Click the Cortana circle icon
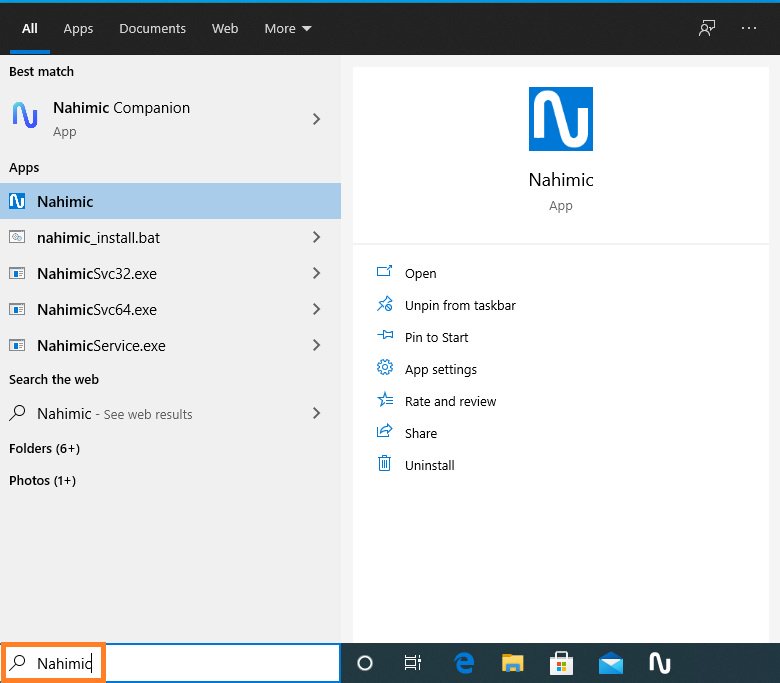Screen dimensions: 780x683 click(365, 663)
